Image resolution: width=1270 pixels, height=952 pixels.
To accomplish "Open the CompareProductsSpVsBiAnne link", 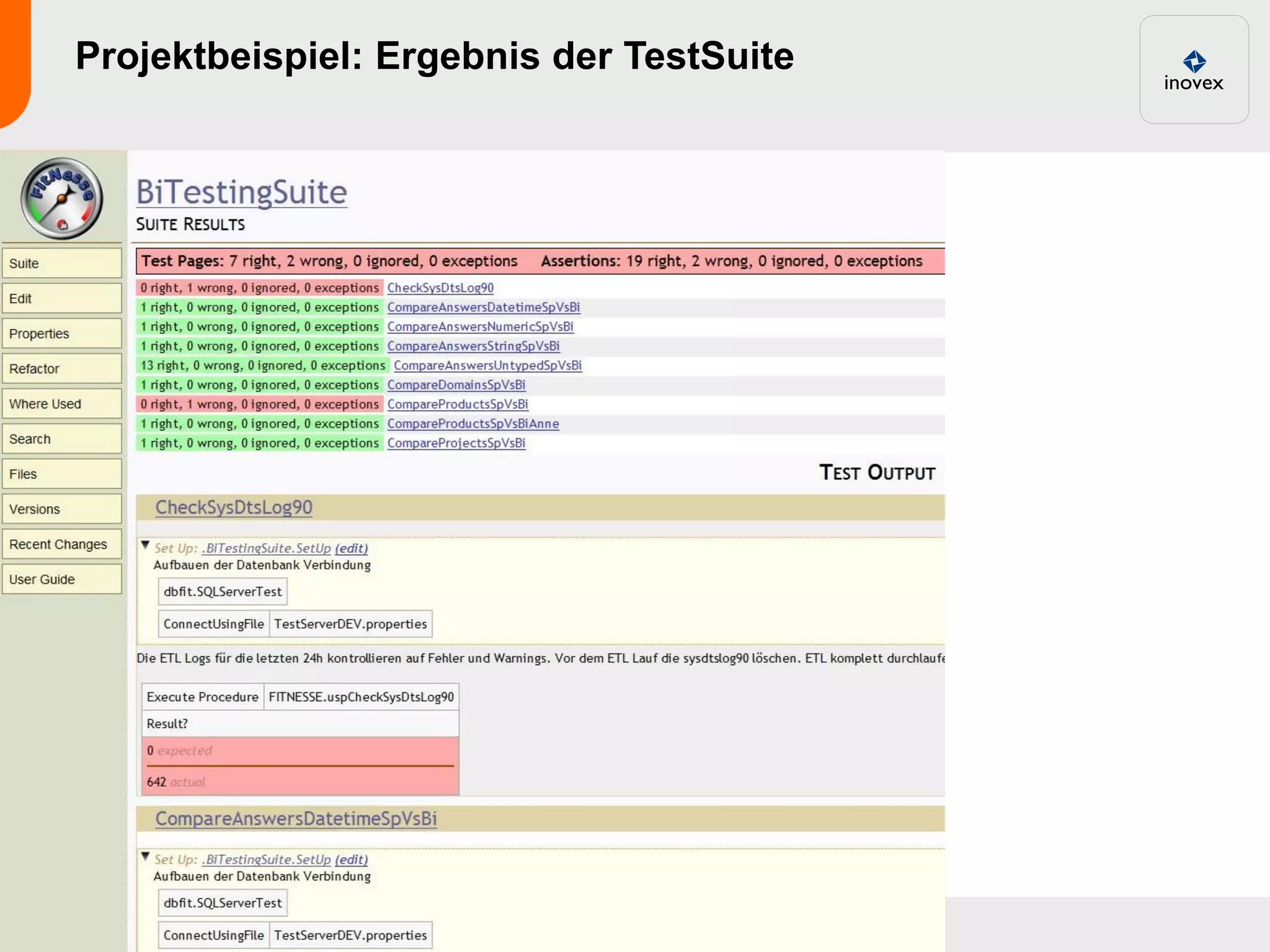I will [x=473, y=424].
